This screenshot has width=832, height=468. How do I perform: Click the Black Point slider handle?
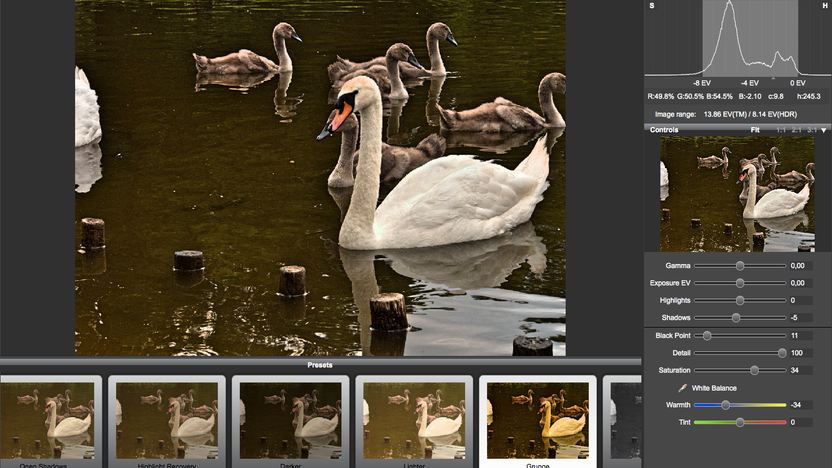point(707,335)
